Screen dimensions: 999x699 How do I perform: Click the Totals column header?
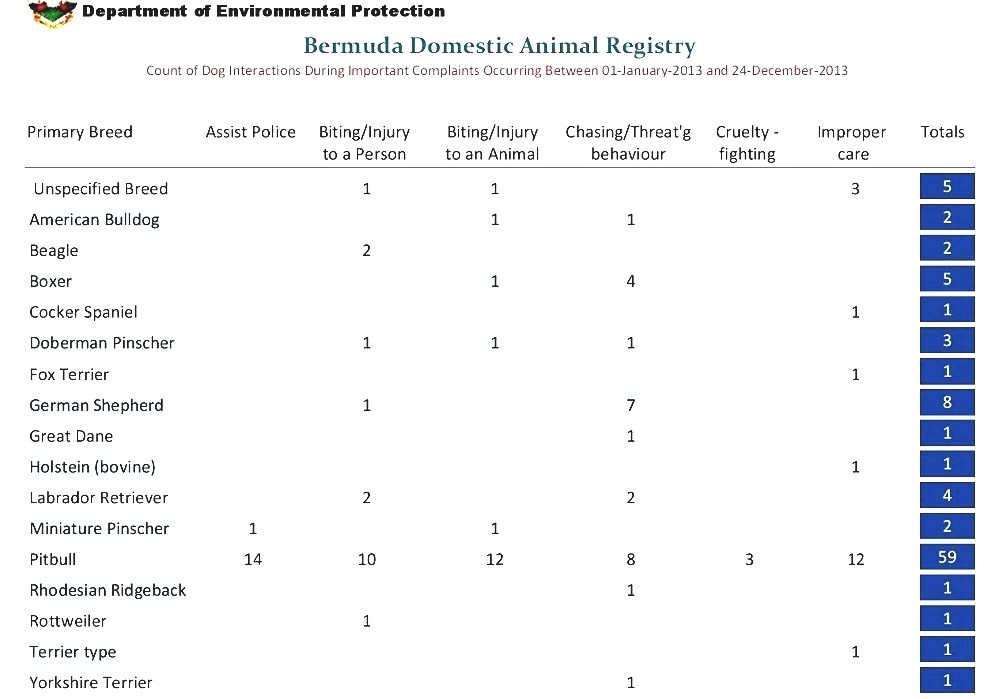(942, 132)
